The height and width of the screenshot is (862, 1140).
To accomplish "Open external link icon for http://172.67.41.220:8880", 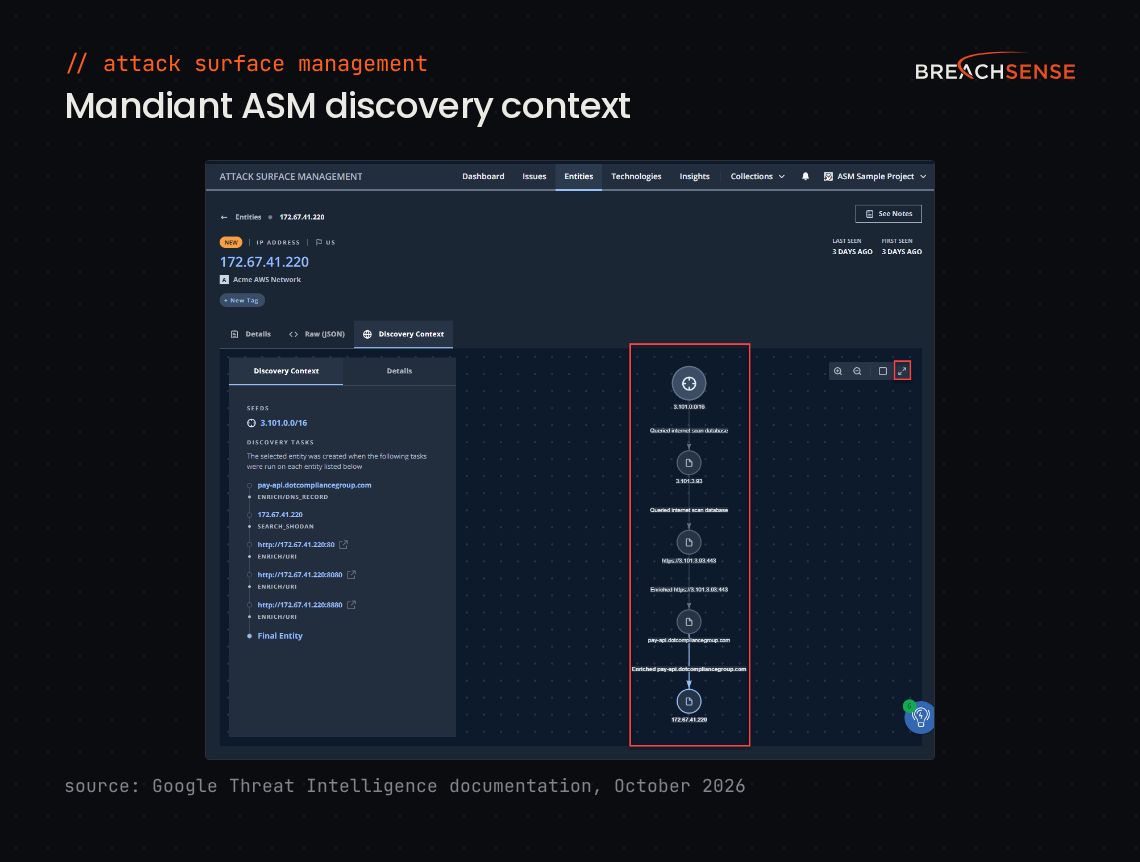I will (x=351, y=605).
